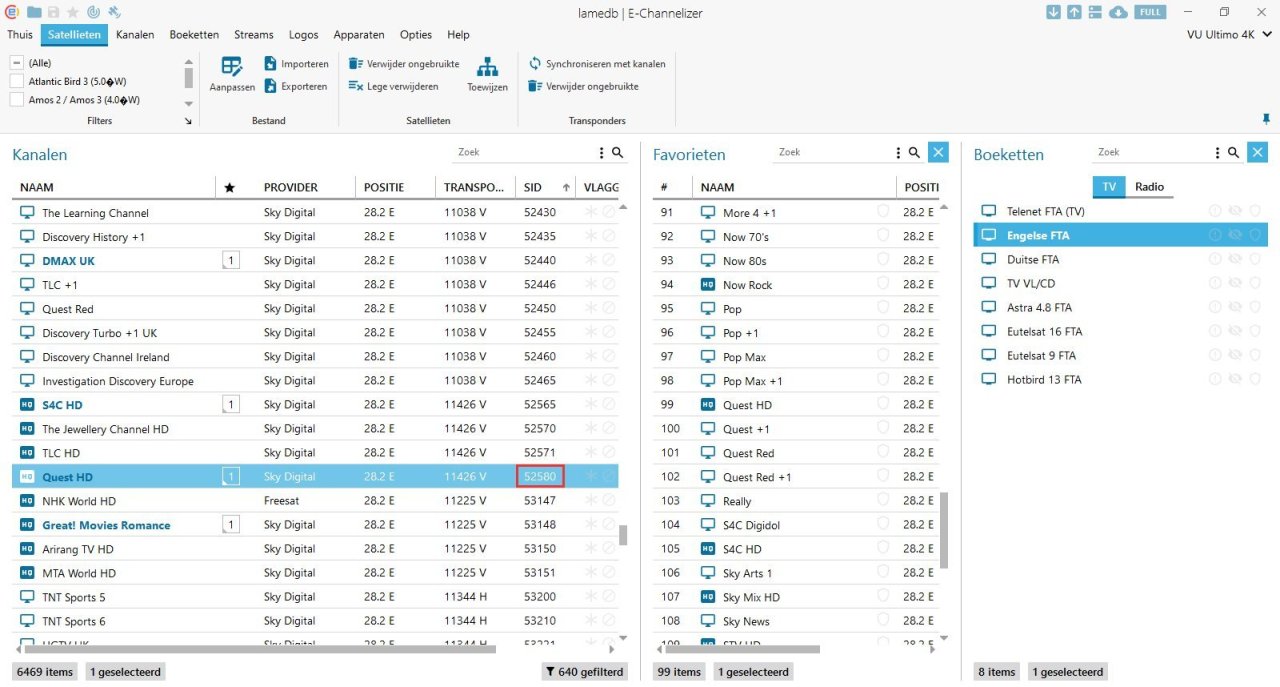Toggle the hidden eye icon for Duitse FTA
The height and width of the screenshot is (687, 1280).
click(x=1235, y=260)
